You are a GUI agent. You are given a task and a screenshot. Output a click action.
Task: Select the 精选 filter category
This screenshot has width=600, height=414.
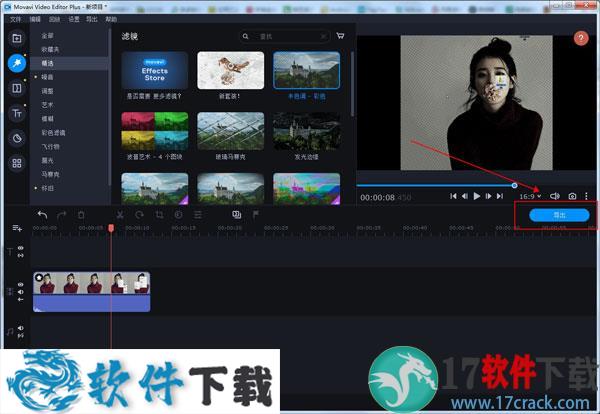[x=47, y=64]
